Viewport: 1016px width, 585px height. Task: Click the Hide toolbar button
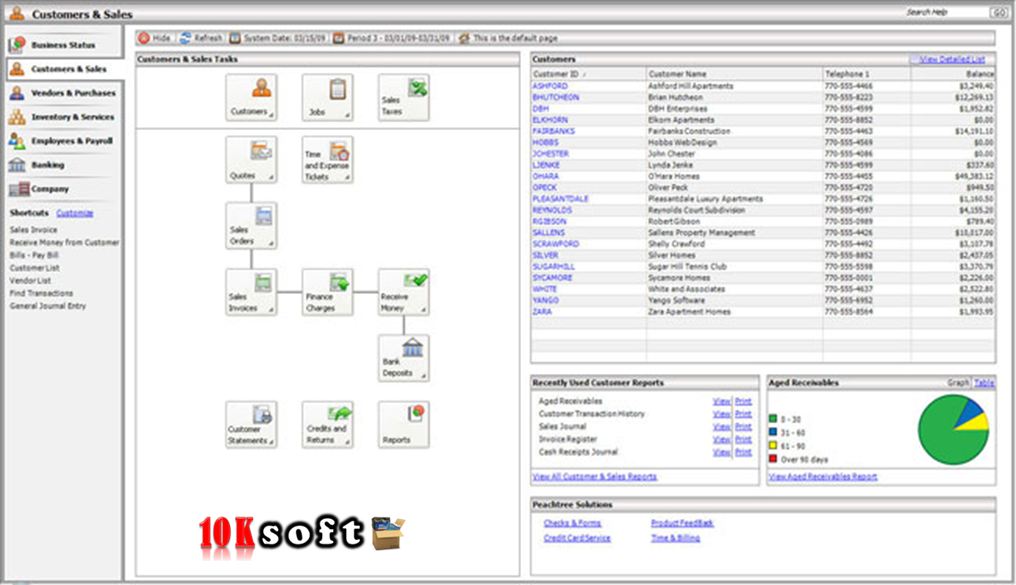pos(155,38)
